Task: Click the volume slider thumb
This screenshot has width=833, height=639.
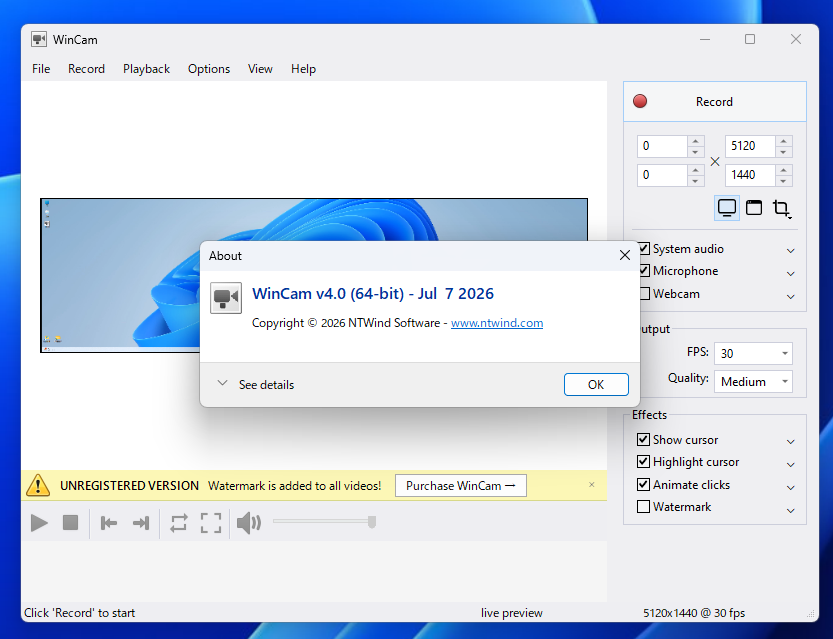Action: (x=372, y=522)
